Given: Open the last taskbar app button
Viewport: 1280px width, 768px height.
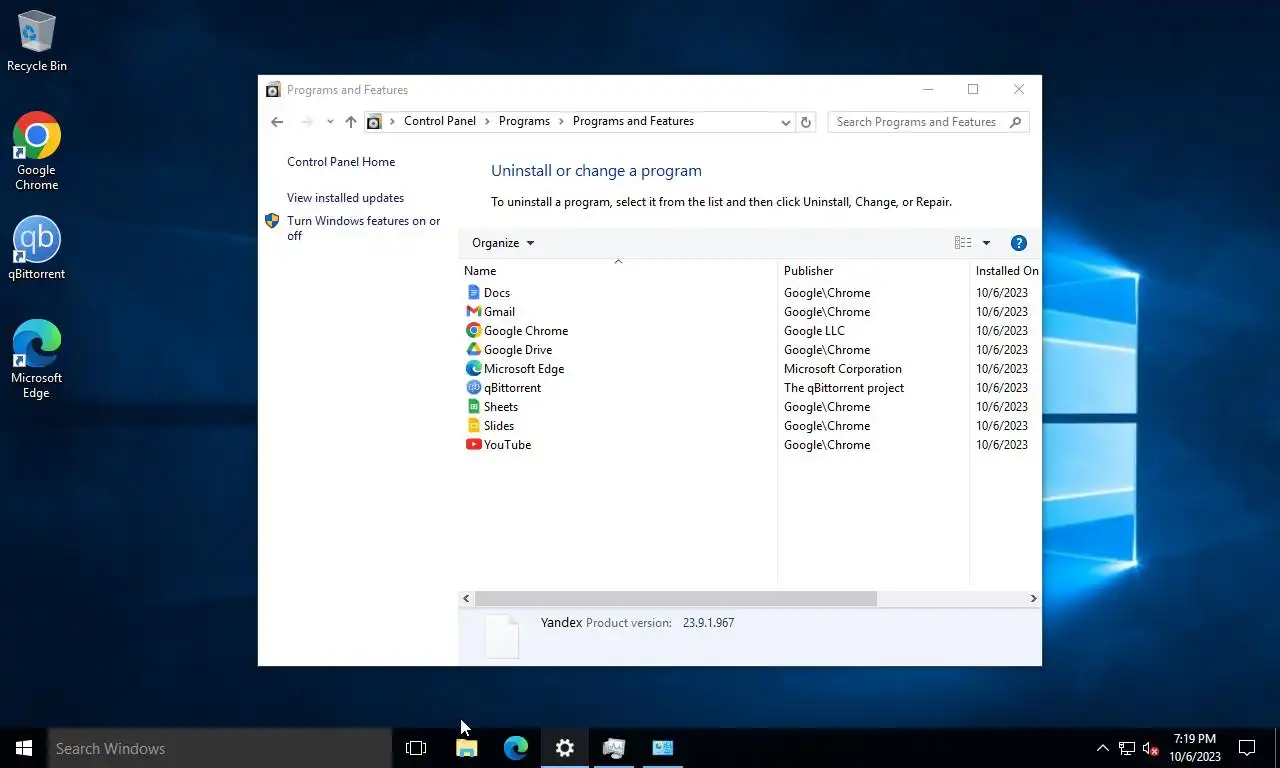Looking at the screenshot, I should pos(663,748).
